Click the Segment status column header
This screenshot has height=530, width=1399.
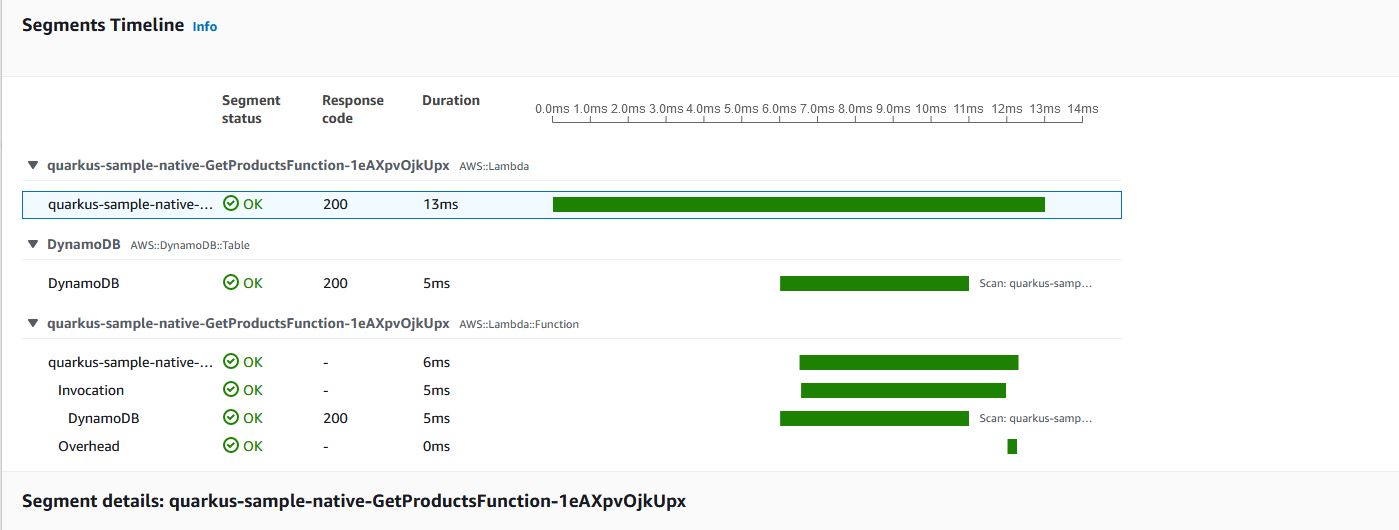coord(251,109)
